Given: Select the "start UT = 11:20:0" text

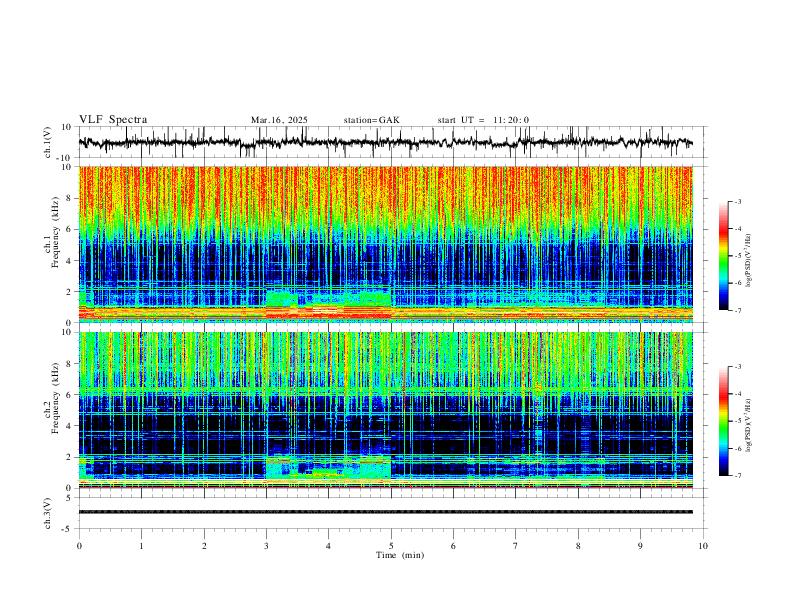Looking at the screenshot, I should [483, 120].
